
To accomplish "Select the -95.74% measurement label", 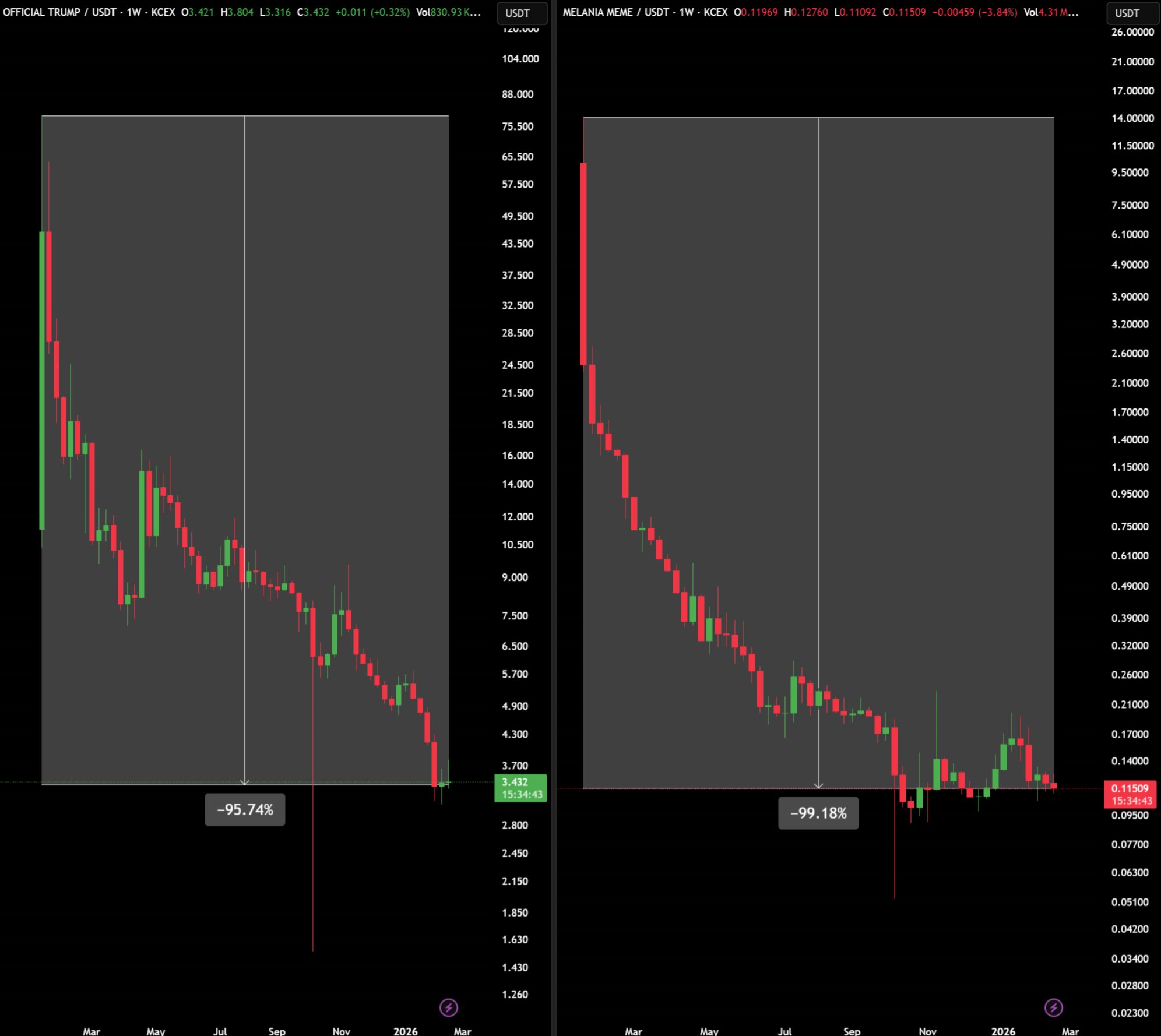I will point(245,809).
